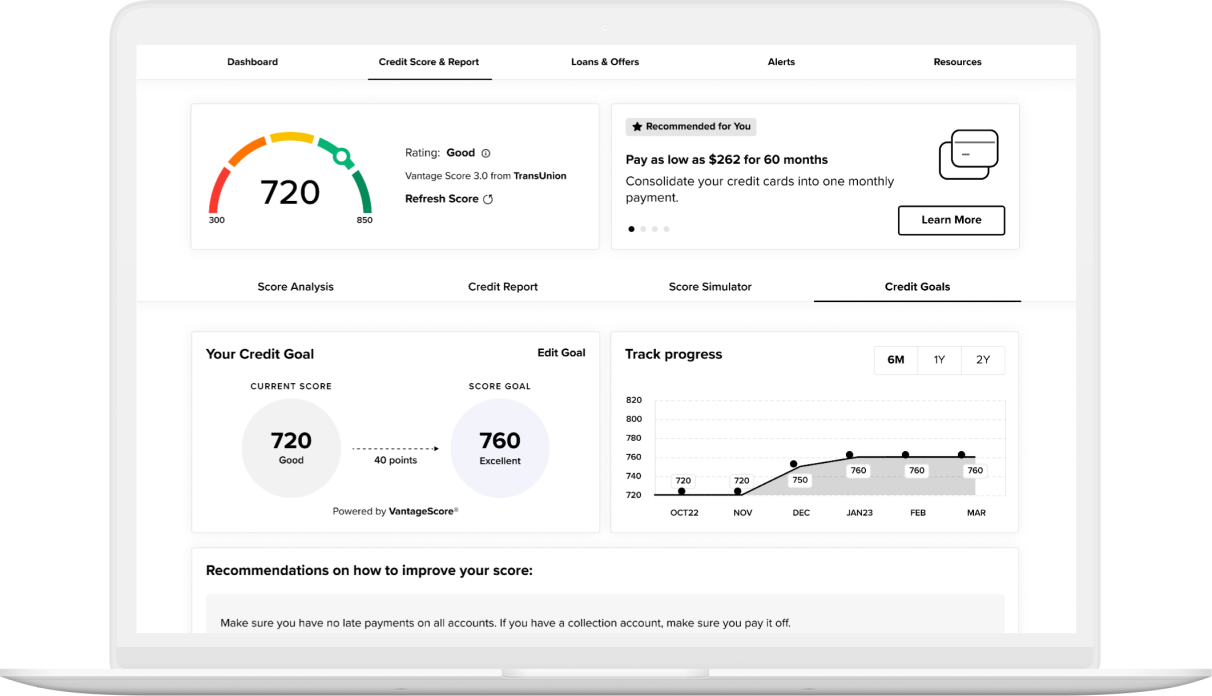Click the star icon in the Recommended badge
Viewport: 1212px width, 696px height.
(637, 127)
